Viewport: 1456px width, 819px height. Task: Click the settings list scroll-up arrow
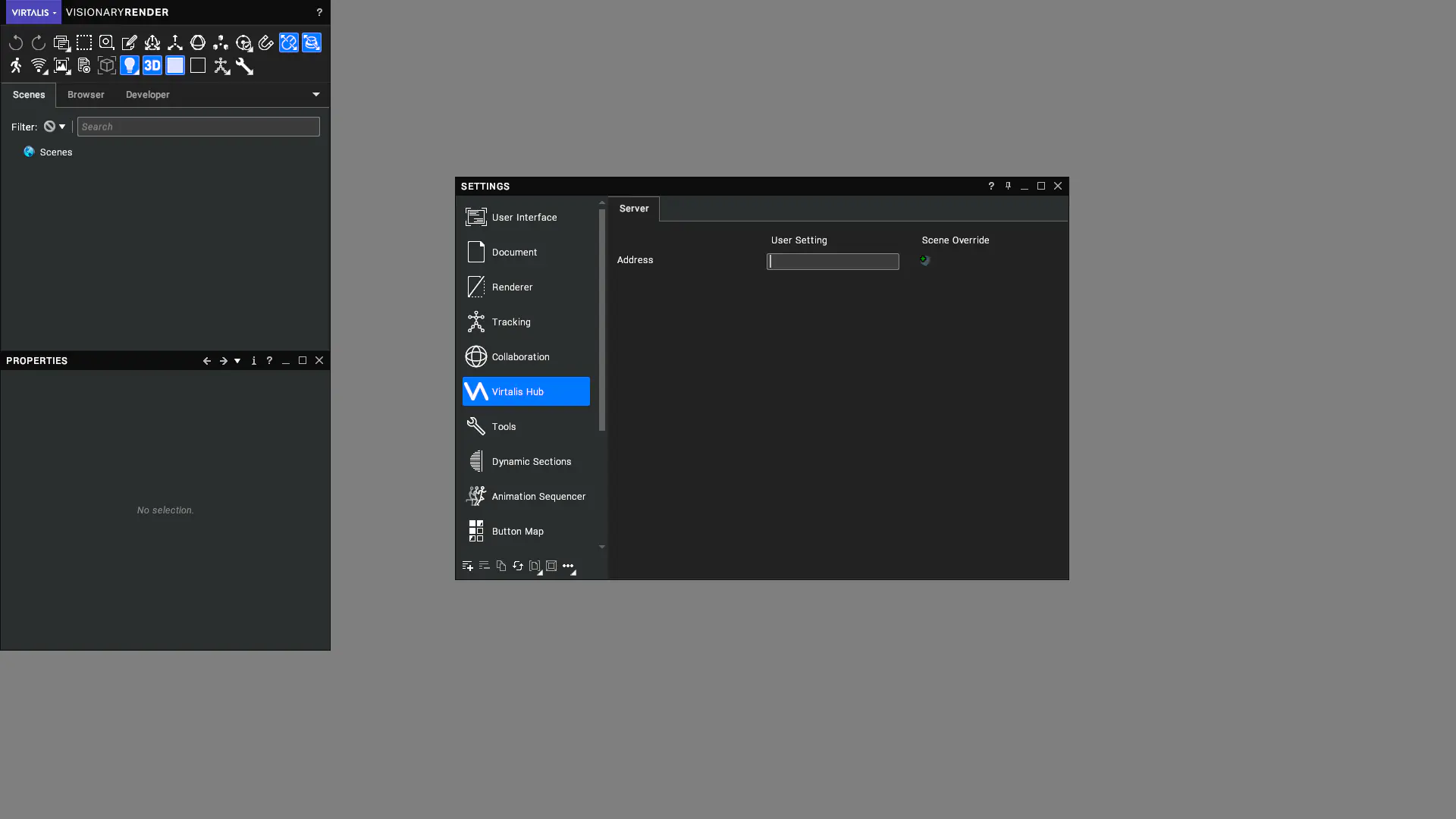click(602, 202)
